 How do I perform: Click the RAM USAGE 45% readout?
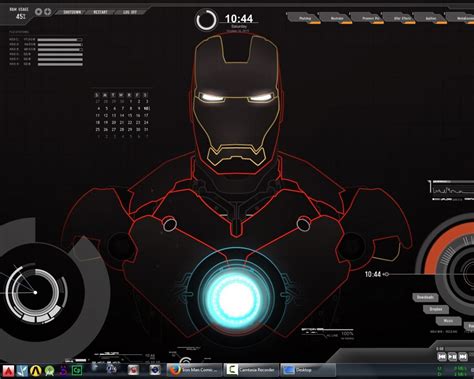(19, 14)
